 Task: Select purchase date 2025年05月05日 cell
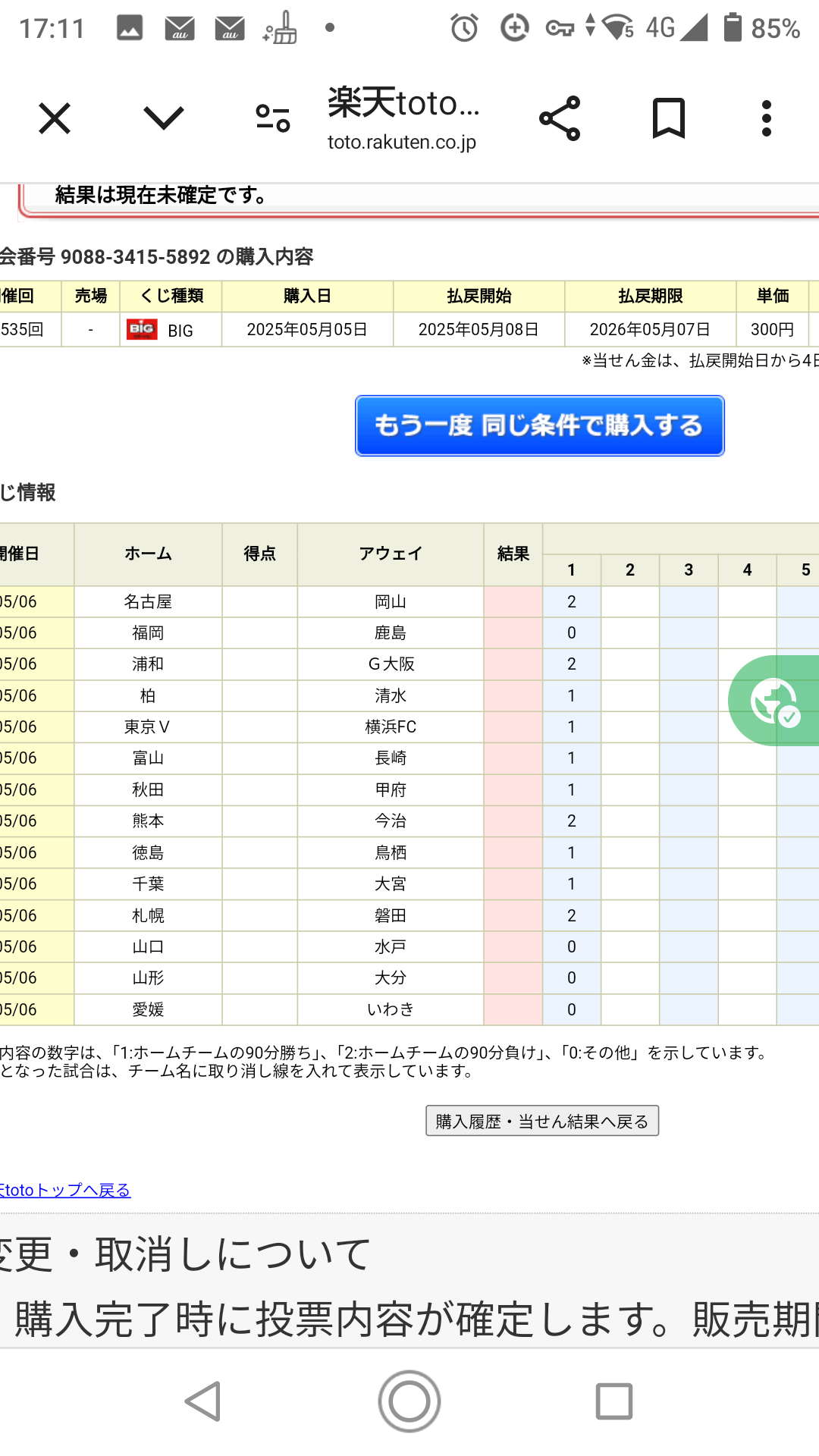point(307,329)
